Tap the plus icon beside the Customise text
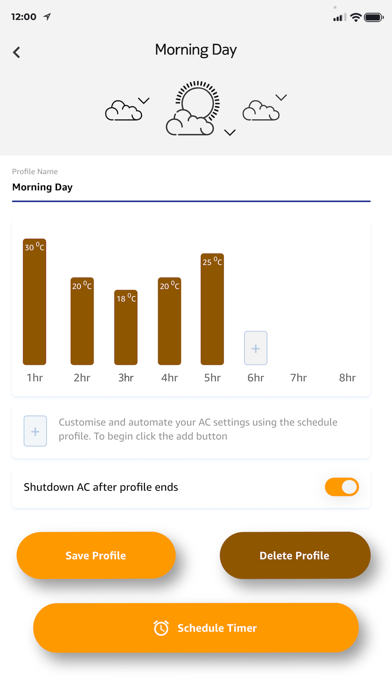Viewport: 392px width, 696px height. coord(35,431)
